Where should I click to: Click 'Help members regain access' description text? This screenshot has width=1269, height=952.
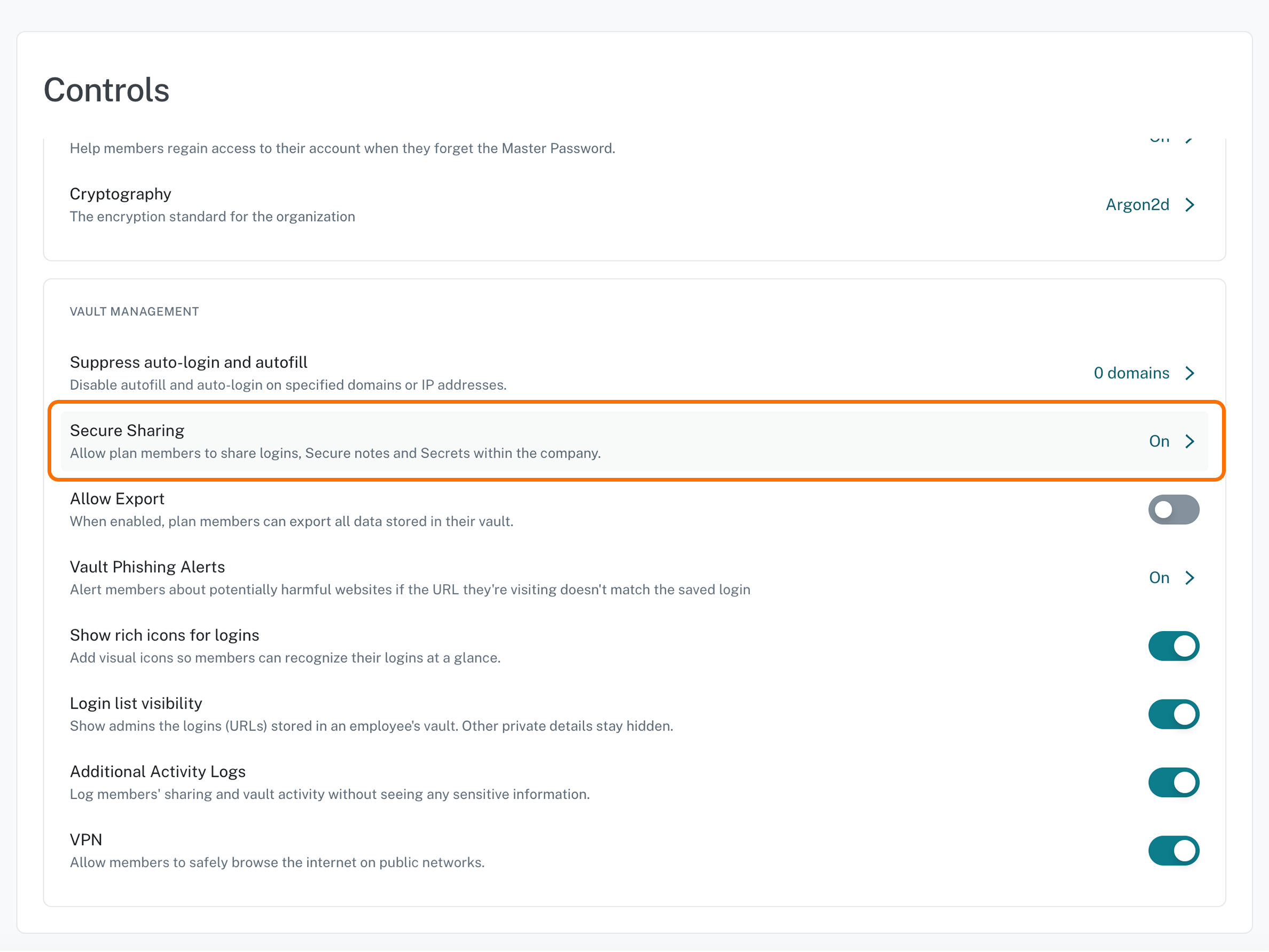[x=342, y=148]
